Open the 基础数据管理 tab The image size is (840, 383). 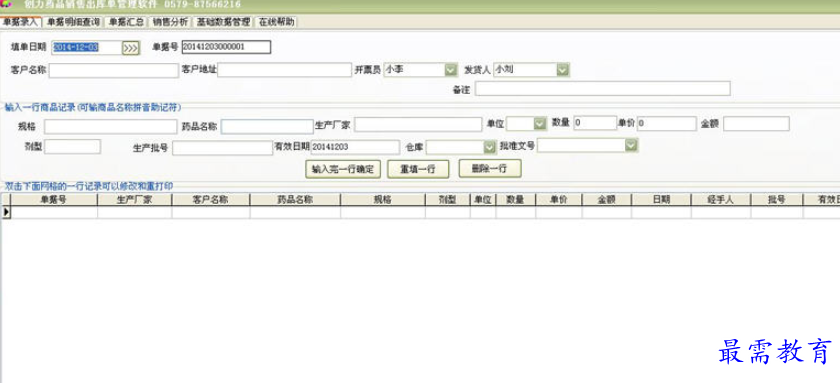tap(223, 22)
